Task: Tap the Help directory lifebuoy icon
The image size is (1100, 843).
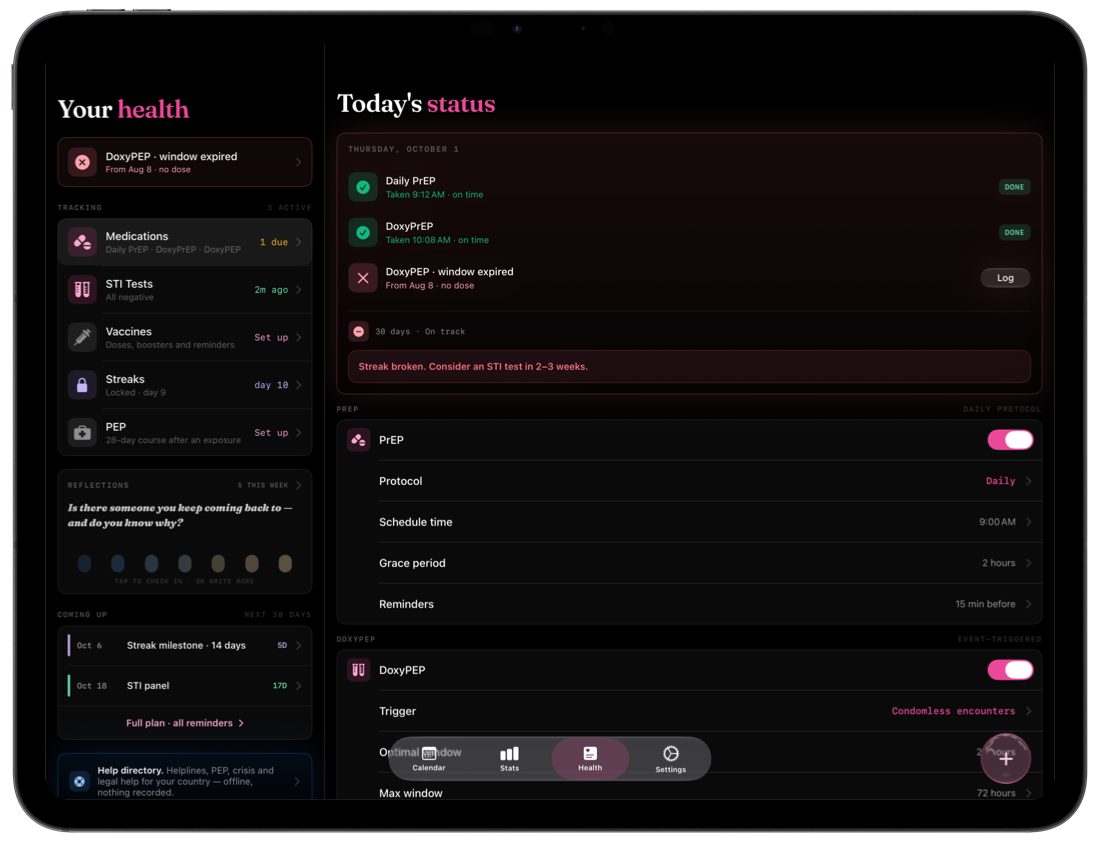Action: click(x=79, y=781)
